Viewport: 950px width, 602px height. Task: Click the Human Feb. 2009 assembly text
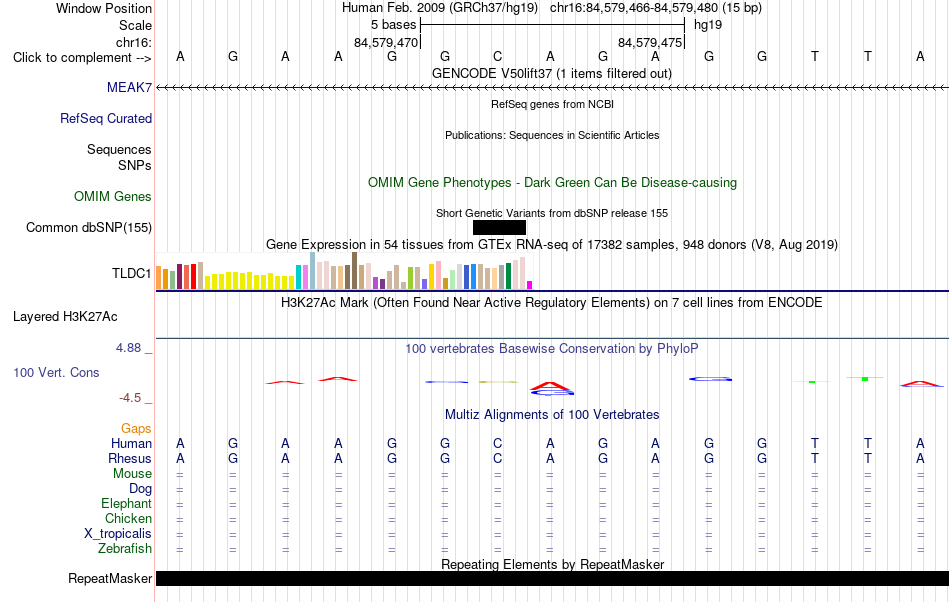(x=440, y=8)
